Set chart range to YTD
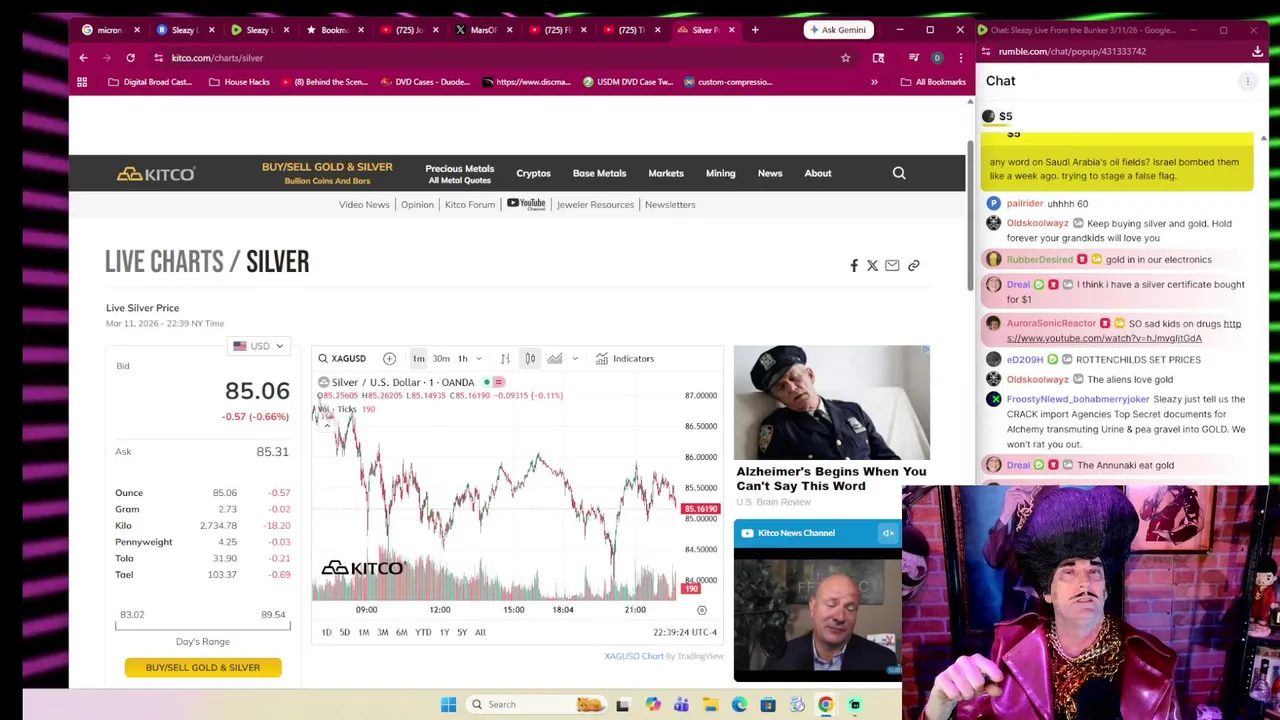Image resolution: width=1280 pixels, height=720 pixels. coord(423,632)
